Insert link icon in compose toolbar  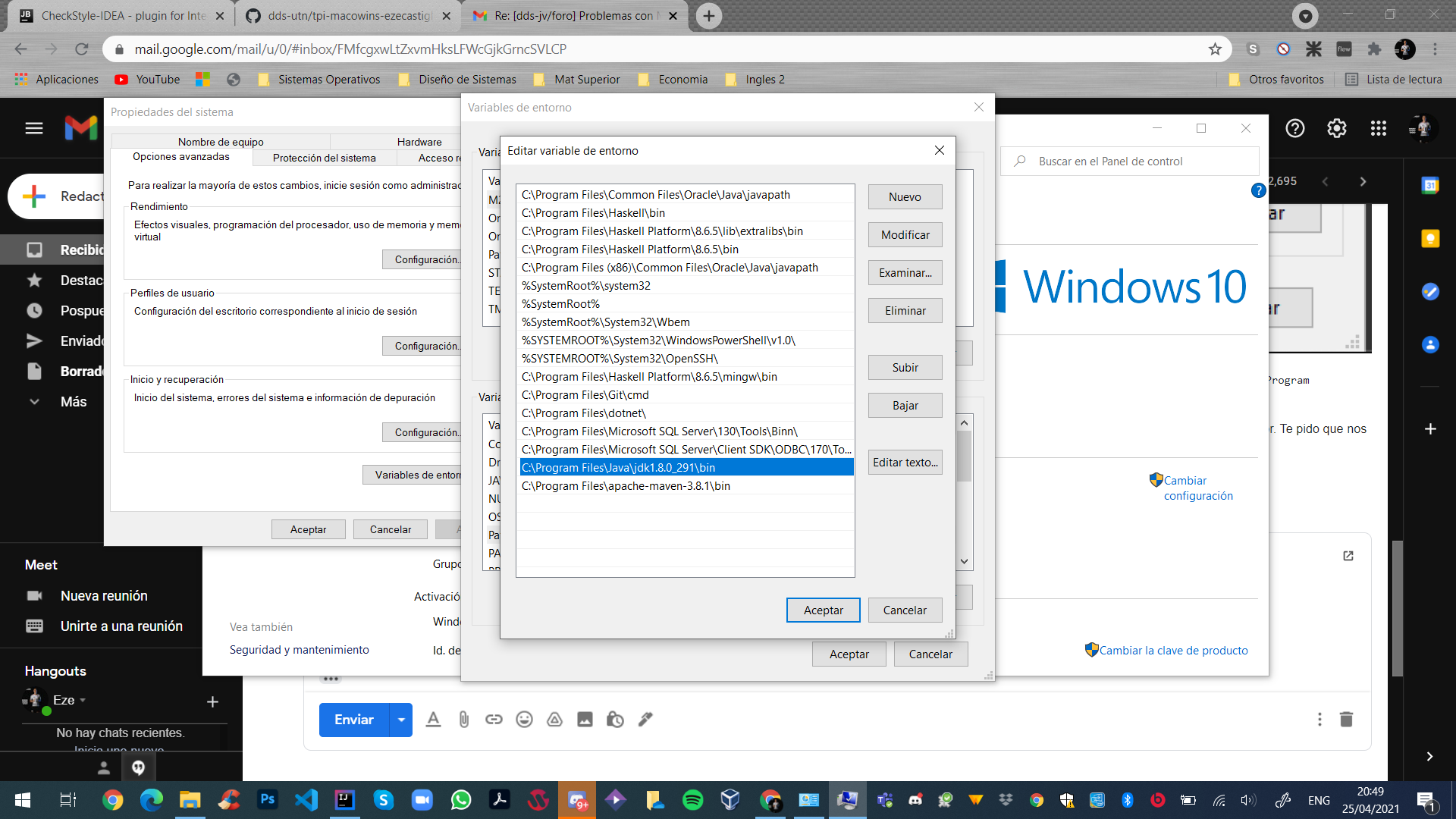point(494,720)
